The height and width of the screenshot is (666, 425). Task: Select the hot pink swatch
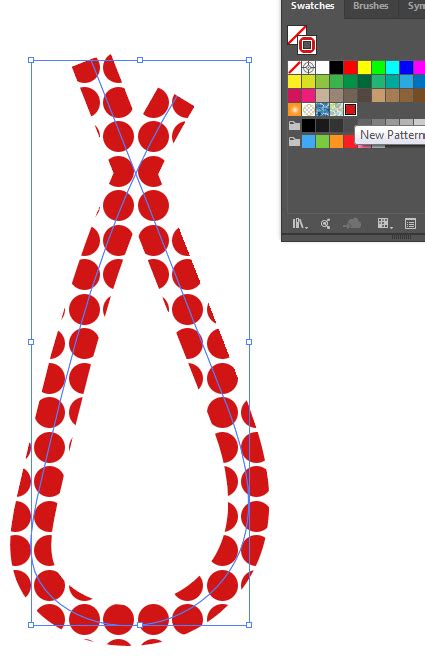click(x=308, y=95)
